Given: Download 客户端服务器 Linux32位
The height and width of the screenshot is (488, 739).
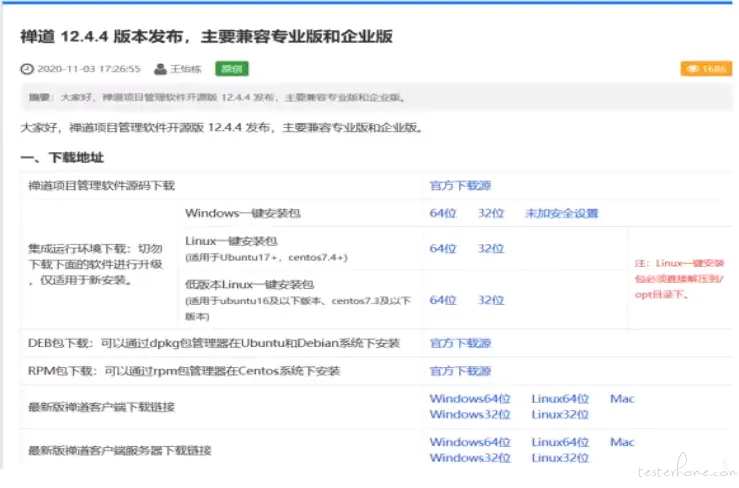Looking at the screenshot, I should 560,458.
